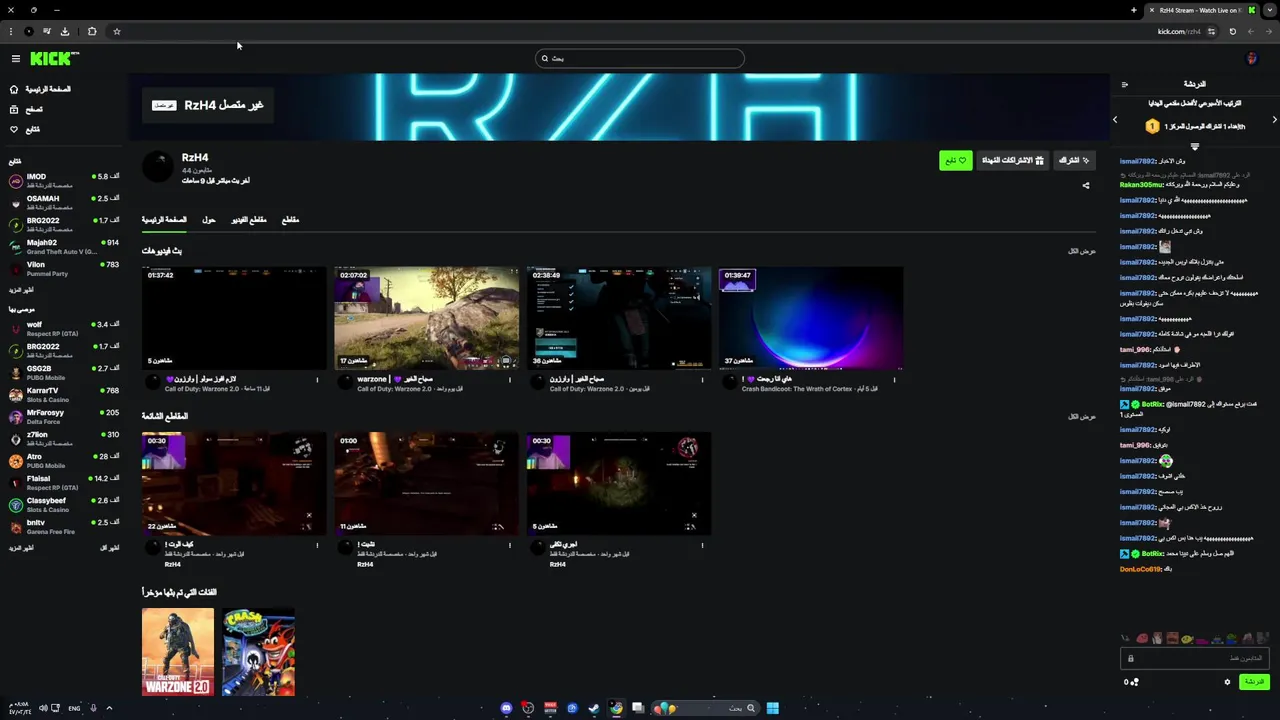Image resolution: width=1280 pixels, height=720 pixels.
Task: Open options menu for the 02:07:02 Warzone video
Action: (x=510, y=380)
